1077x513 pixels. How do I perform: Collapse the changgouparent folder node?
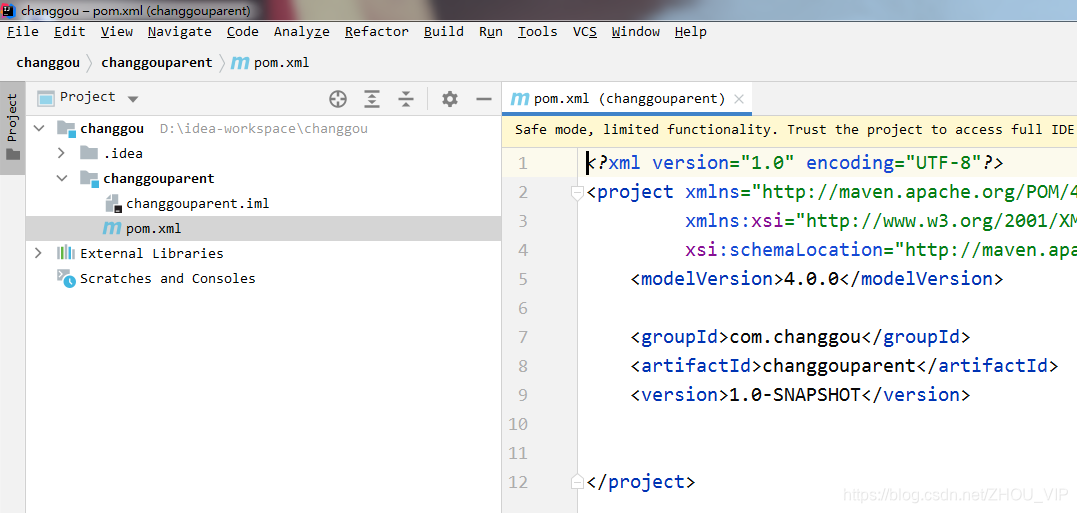(x=63, y=179)
